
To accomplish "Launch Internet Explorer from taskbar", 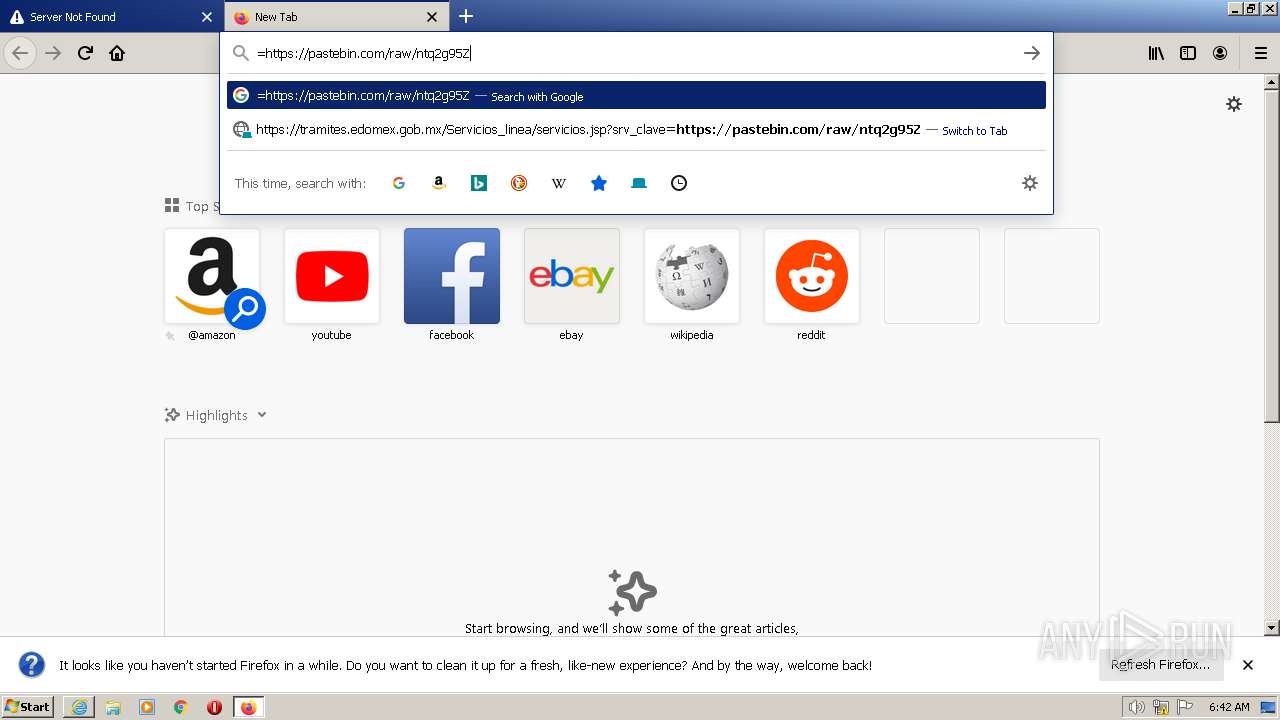I will click(x=79, y=707).
